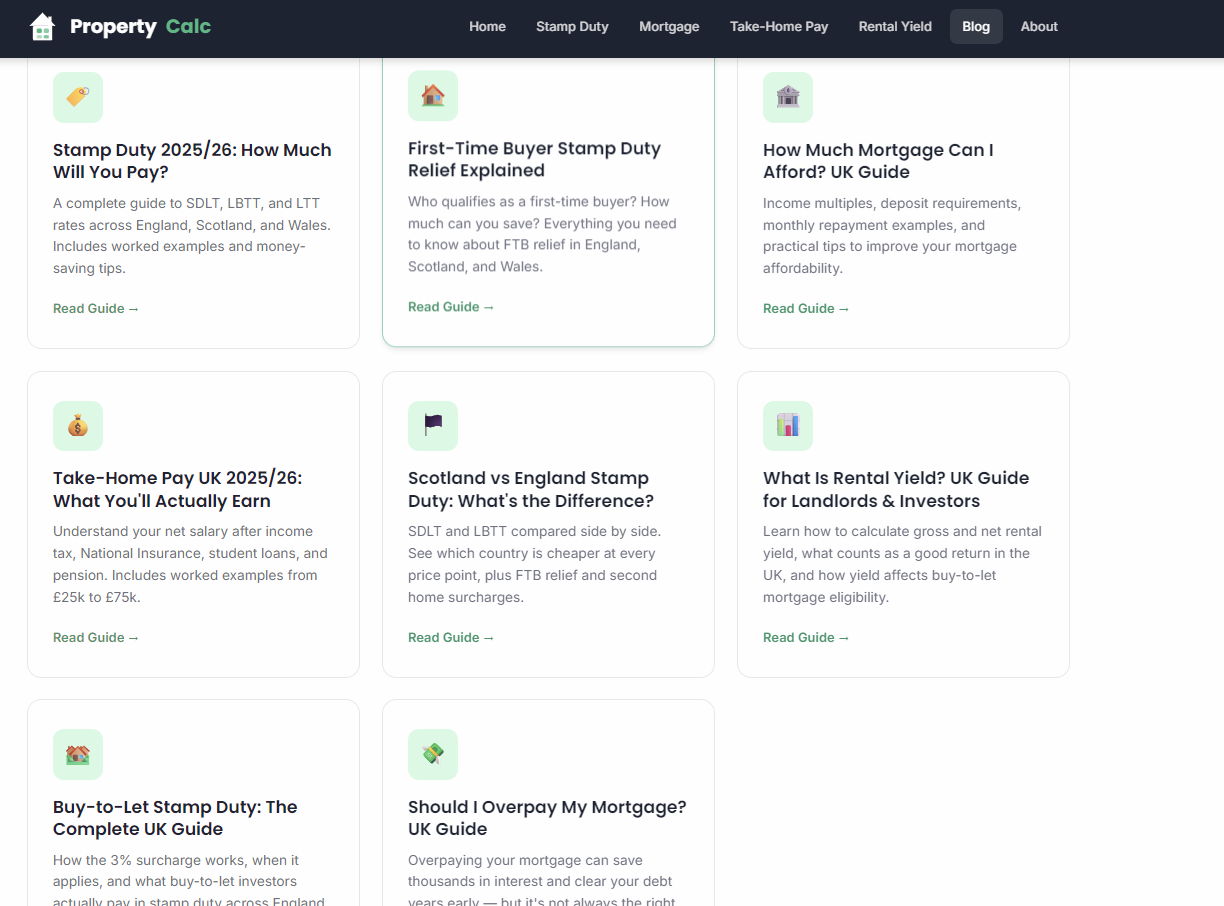Select Rental Yield in the navigation bar

[x=895, y=27]
